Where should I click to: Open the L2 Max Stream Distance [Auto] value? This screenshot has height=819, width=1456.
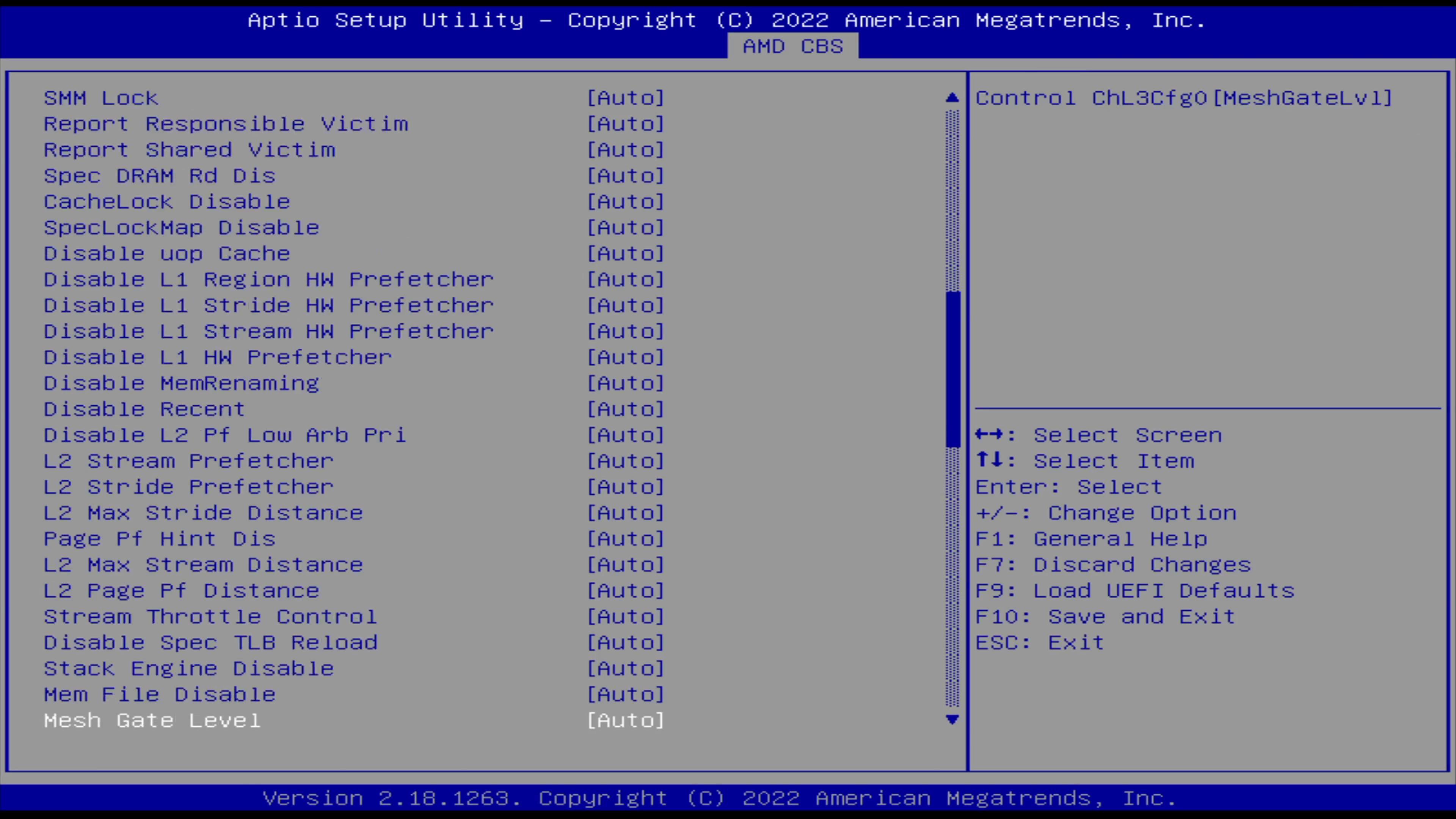point(626,565)
